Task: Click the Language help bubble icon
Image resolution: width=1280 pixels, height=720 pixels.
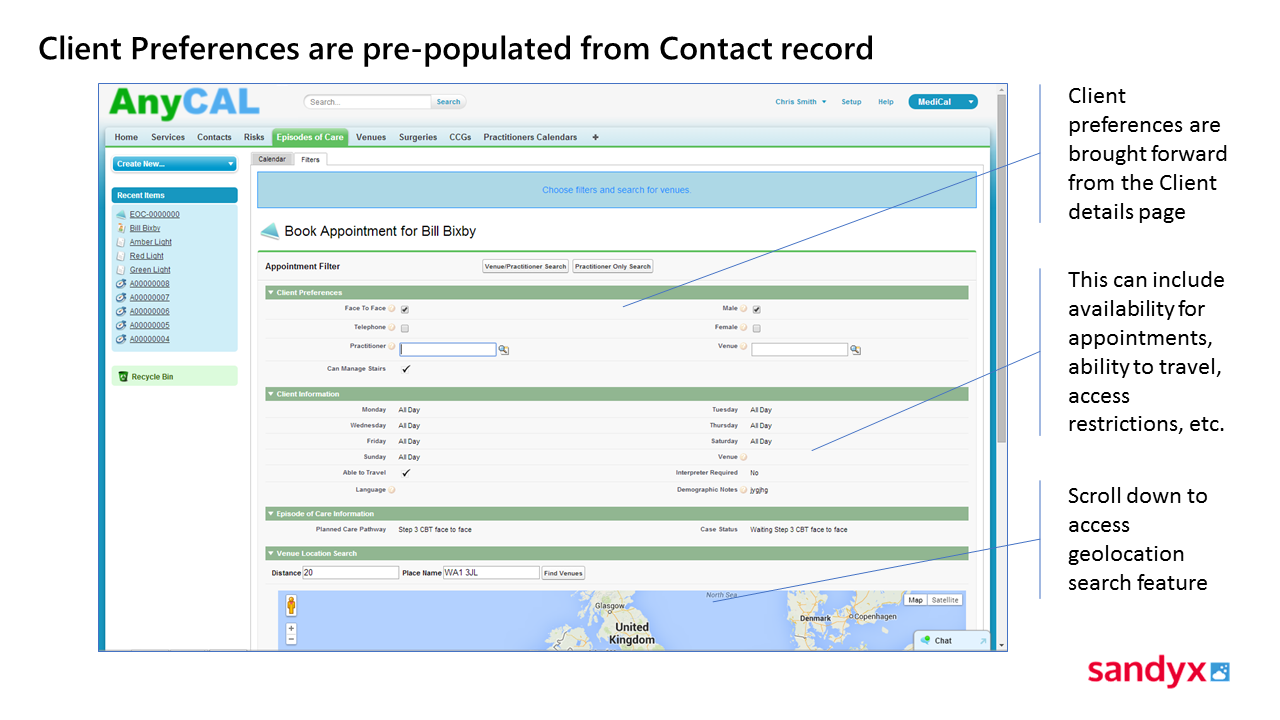Action: coord(392,490)
